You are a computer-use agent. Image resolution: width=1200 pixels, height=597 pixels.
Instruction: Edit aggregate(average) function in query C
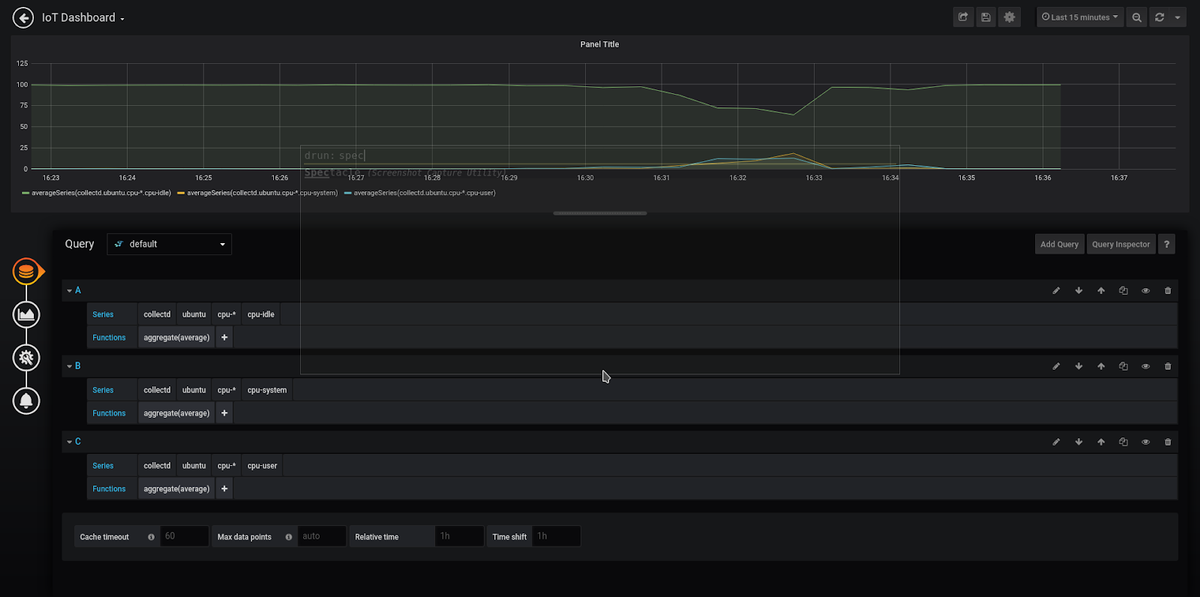click(x=177, y=489)
